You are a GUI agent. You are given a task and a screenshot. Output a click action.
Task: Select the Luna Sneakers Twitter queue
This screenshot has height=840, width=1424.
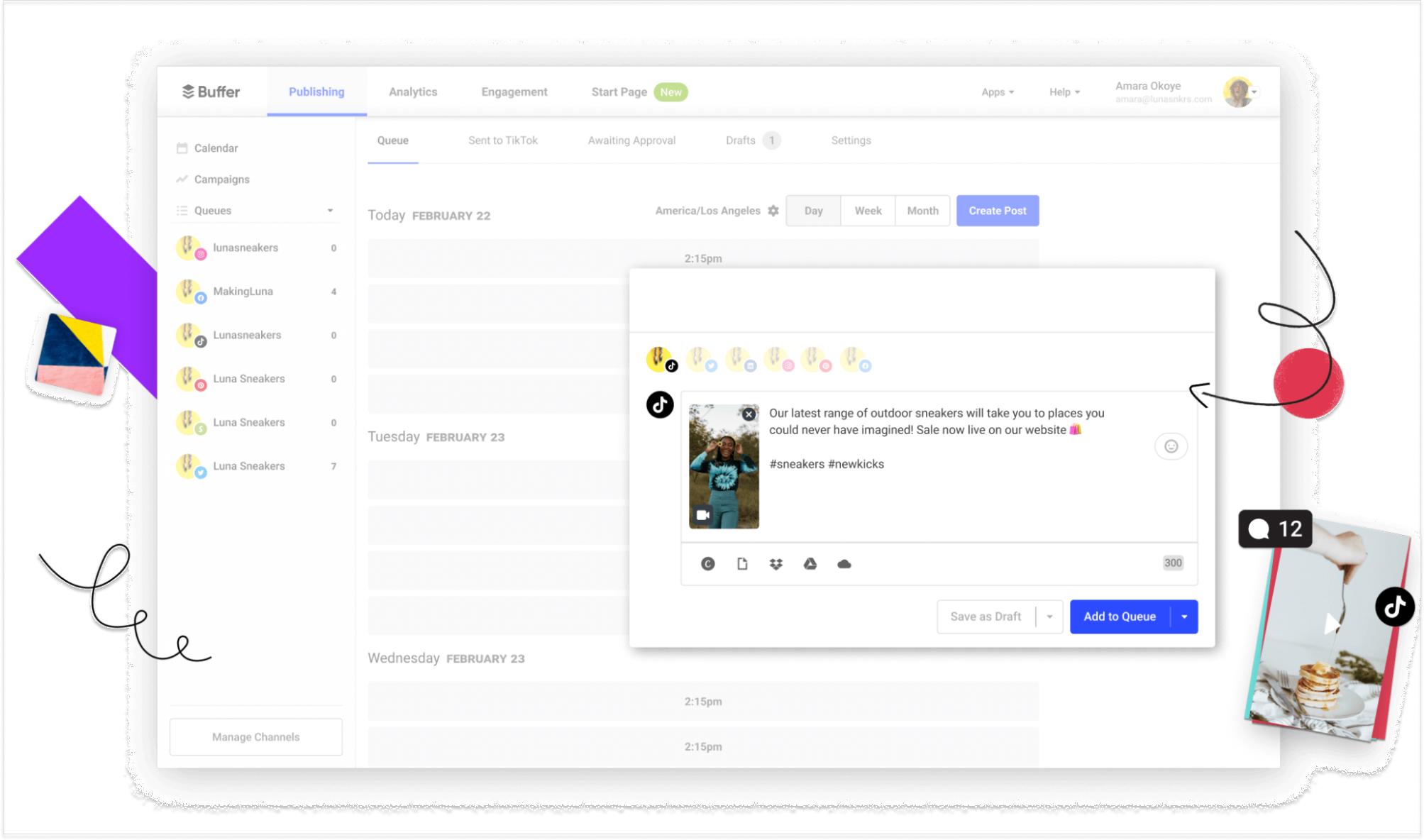coord(256,466)
